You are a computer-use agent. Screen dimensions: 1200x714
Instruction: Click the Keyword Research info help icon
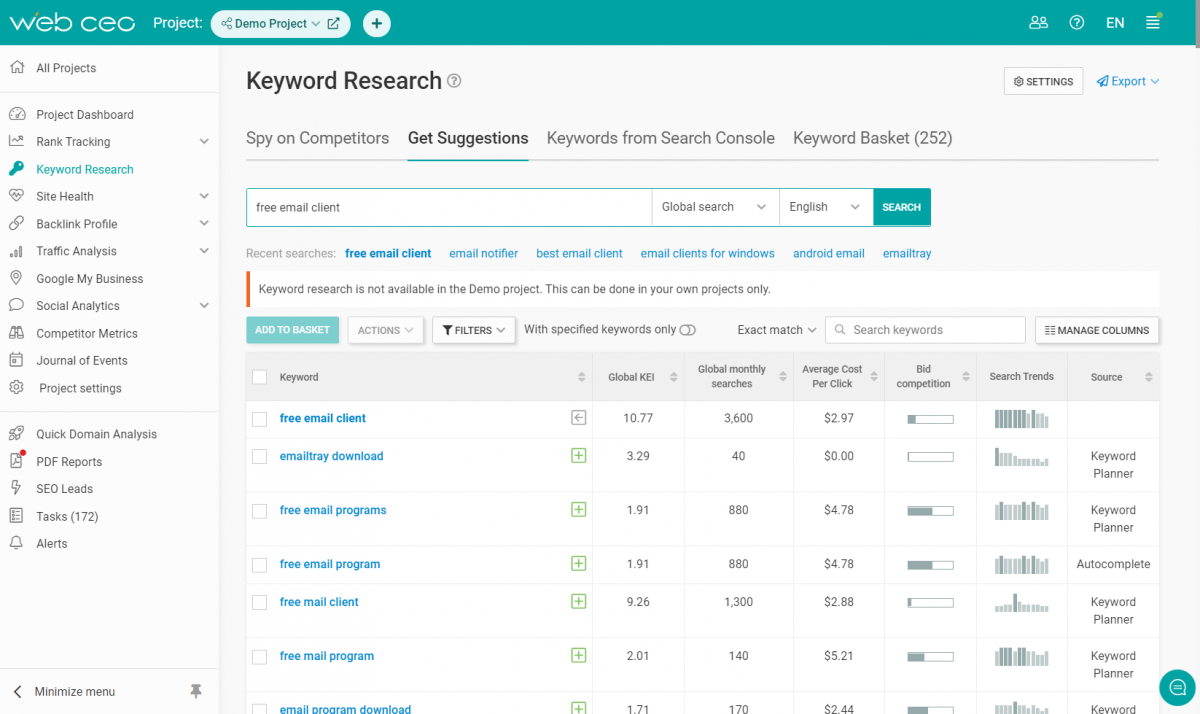pyautogui.click(x=454, y=81)
